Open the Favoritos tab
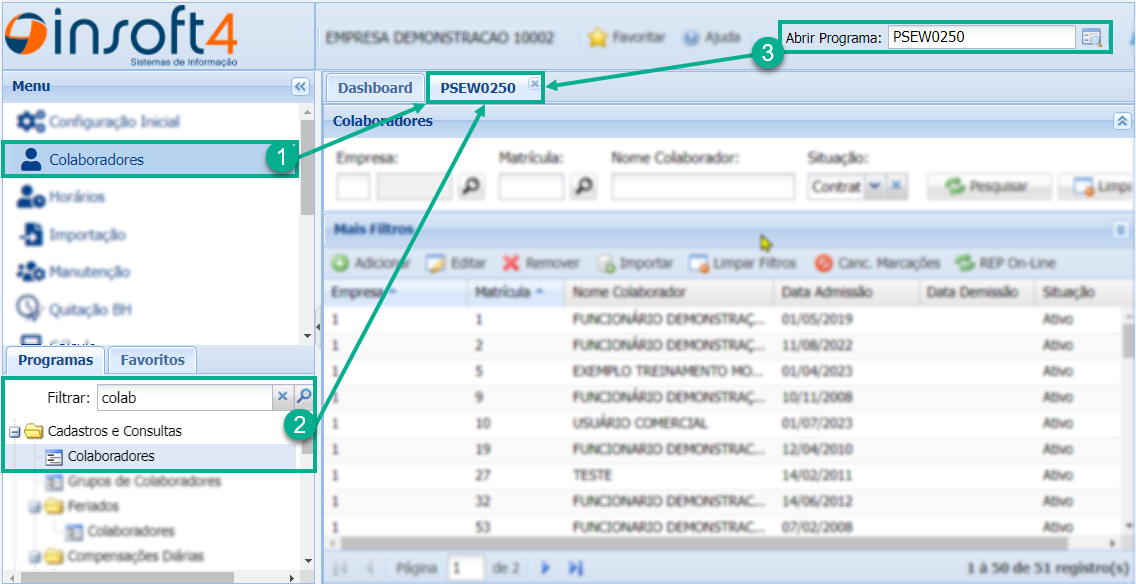This screenshot has height=584, width=1136. [x=152, y=360]
